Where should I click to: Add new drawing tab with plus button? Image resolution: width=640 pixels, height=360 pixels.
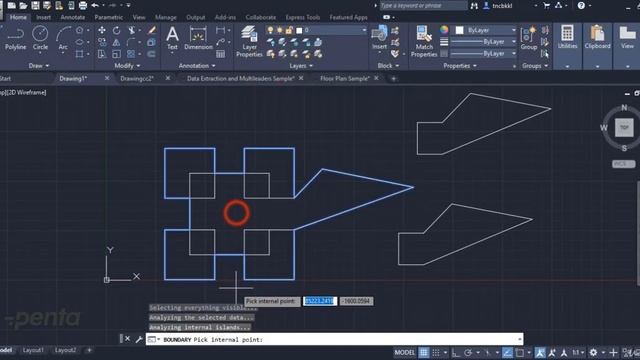393,78
